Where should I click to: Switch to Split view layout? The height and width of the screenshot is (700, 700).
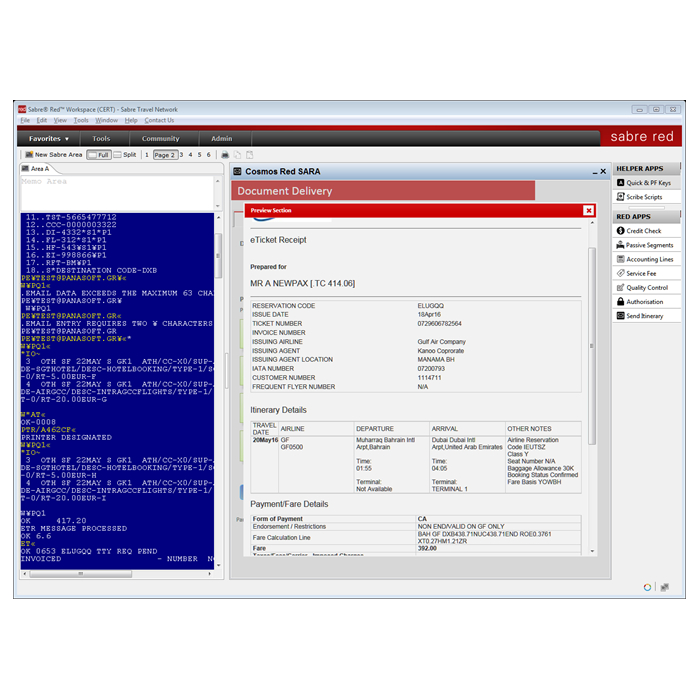(x=125, y=155)
